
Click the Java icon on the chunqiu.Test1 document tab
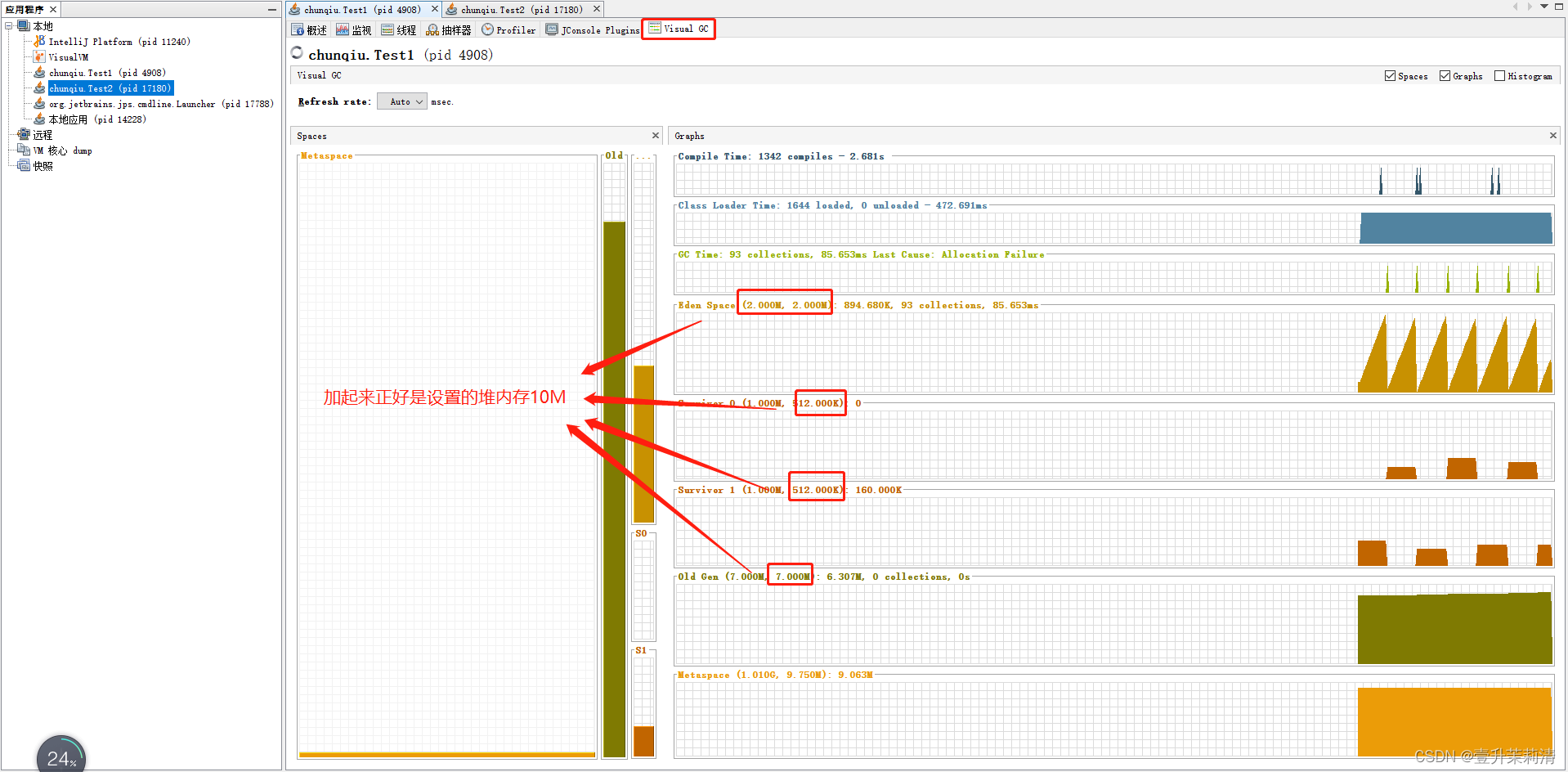coord(294,9)
